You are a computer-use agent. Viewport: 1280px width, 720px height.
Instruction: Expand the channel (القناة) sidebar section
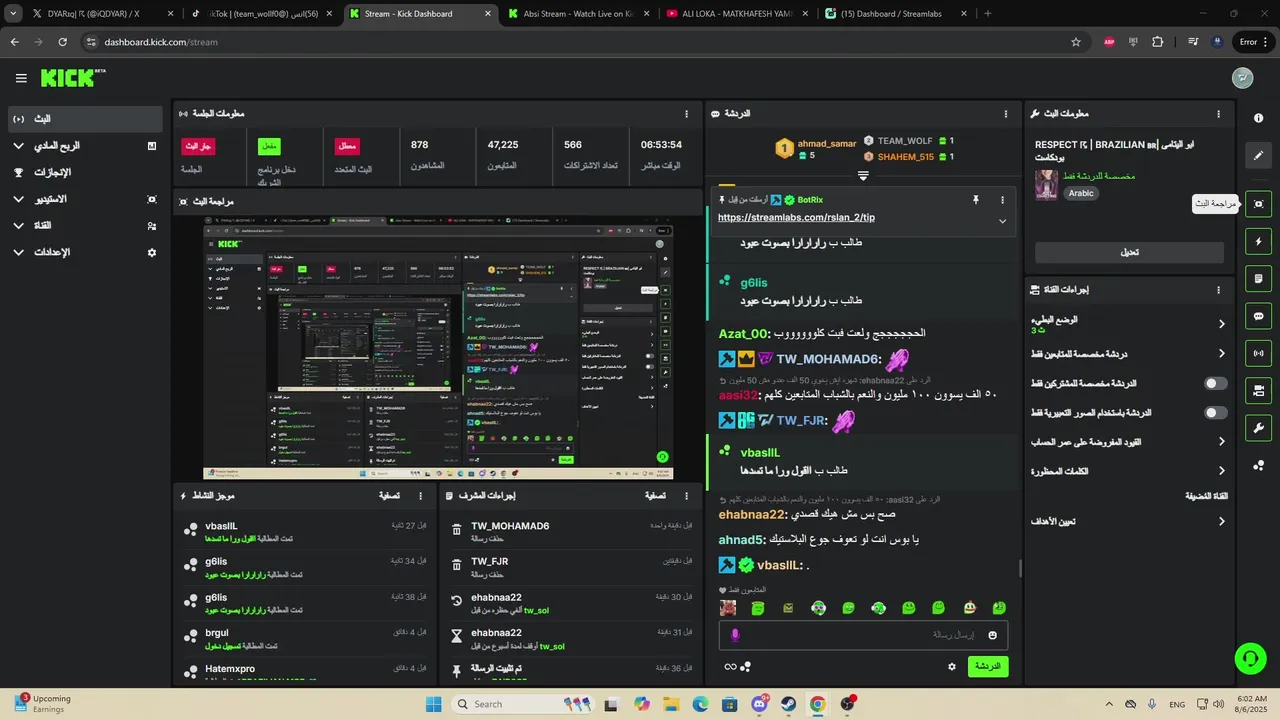tap(85, 226)
